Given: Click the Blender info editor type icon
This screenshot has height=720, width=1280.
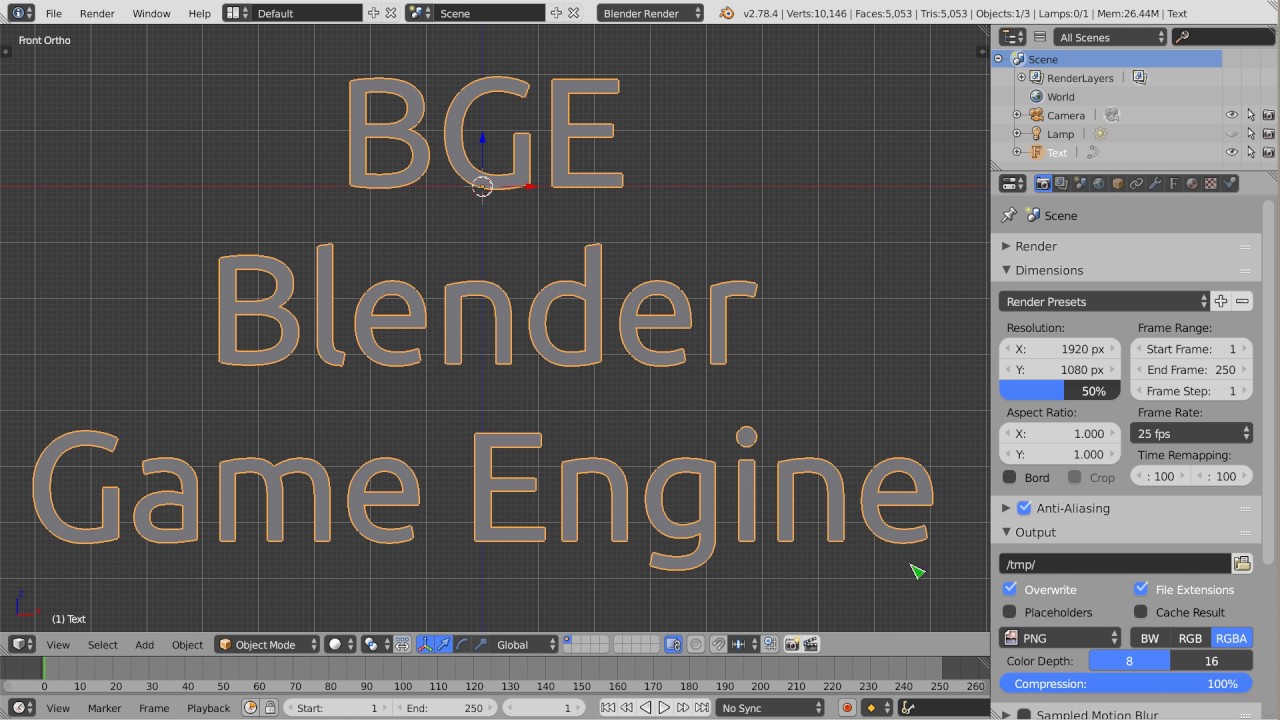Looking at the screenshot, I should pos(20,13).
